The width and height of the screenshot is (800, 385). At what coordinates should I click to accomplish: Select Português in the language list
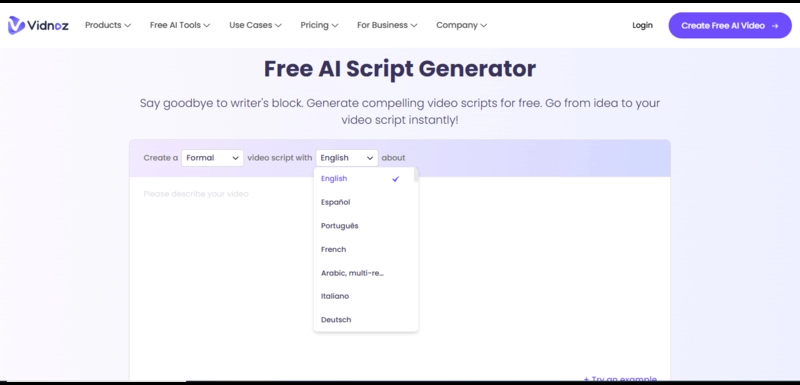point(366,226)
